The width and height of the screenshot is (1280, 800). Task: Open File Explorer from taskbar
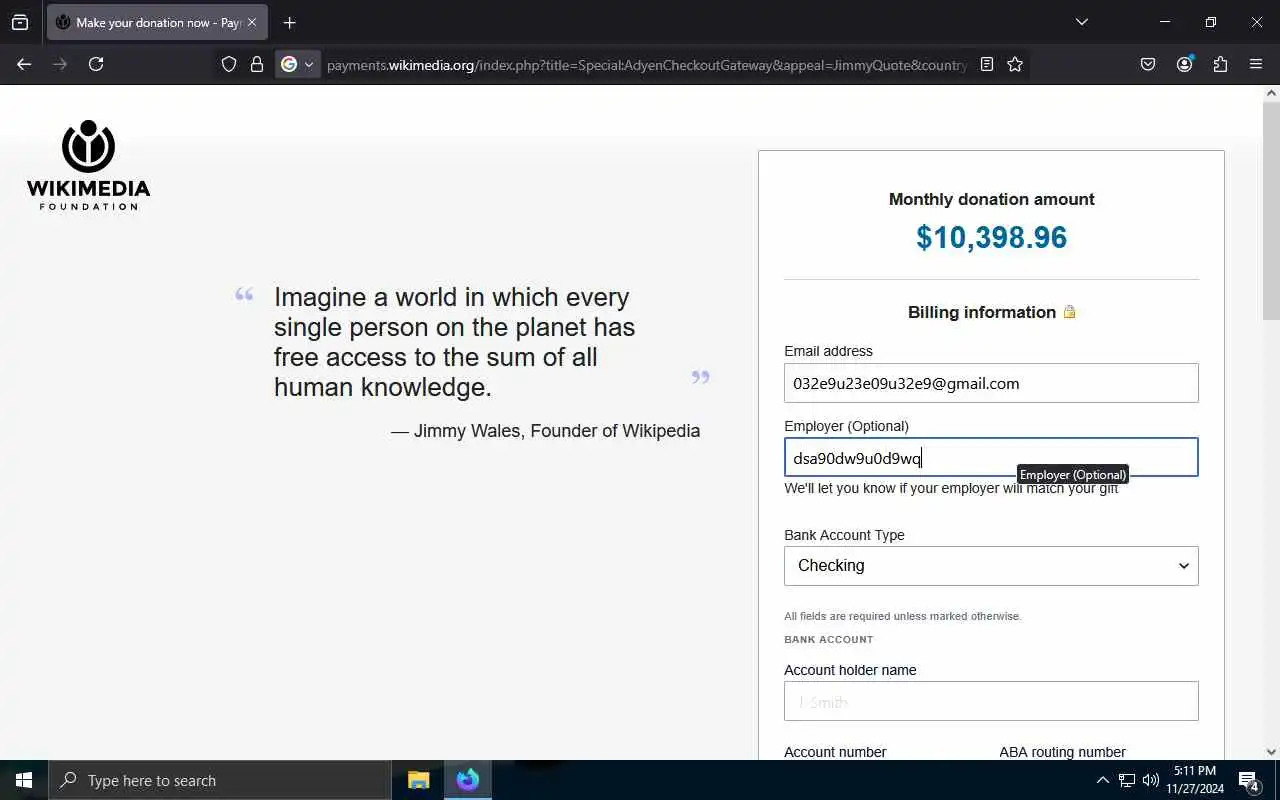[419, 780]
